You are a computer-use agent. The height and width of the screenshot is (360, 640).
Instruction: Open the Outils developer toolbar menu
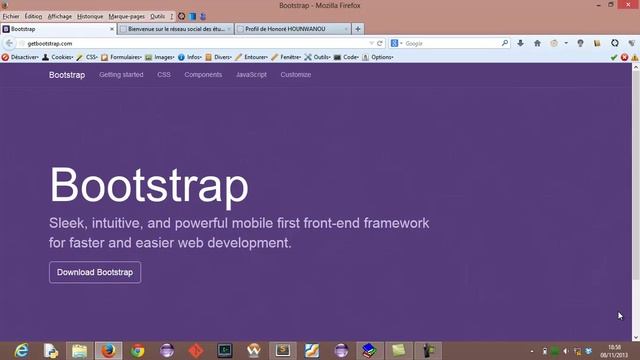click(317, 57)
